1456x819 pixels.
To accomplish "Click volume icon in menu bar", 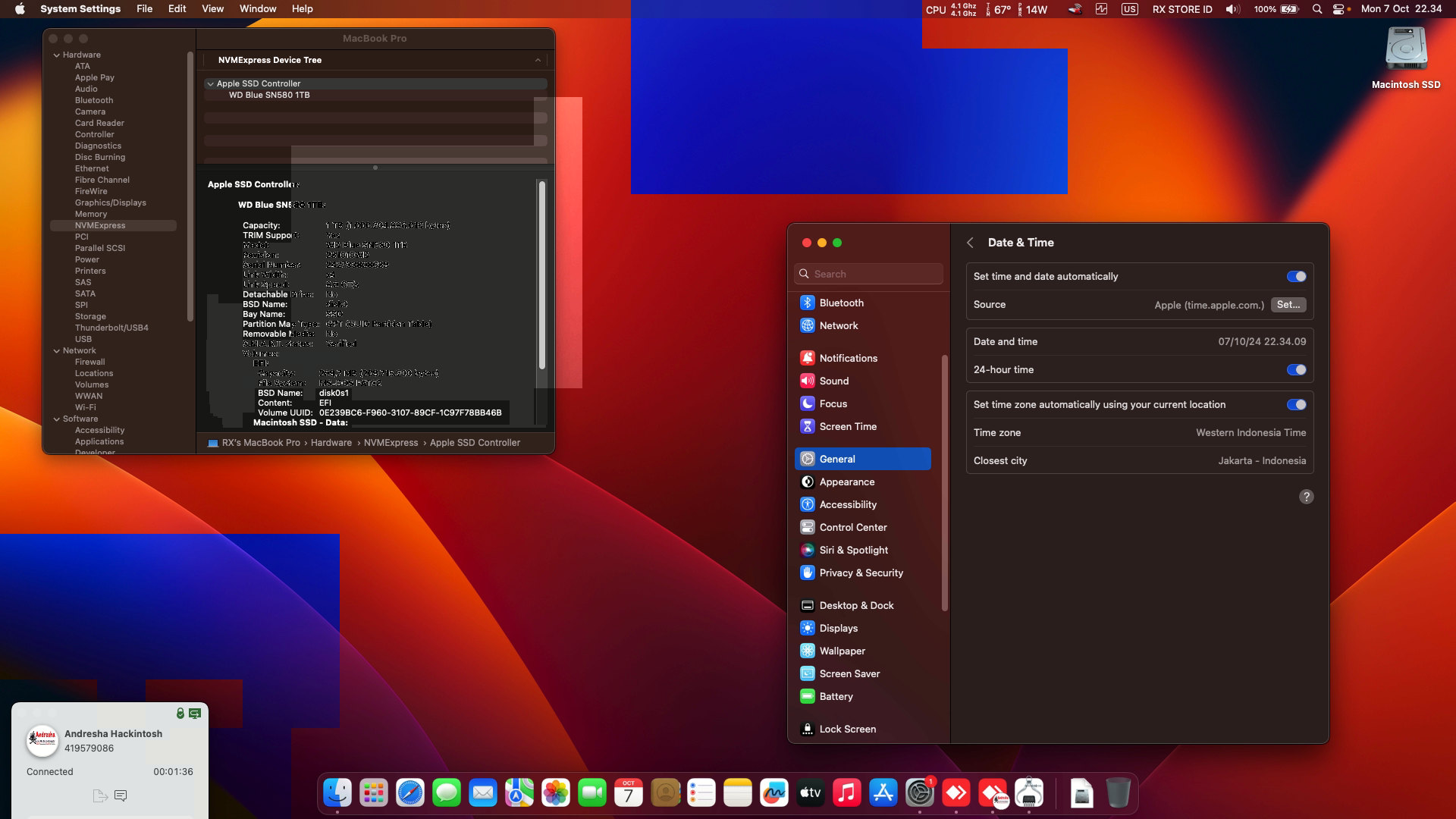I will tap(1233, 9).
